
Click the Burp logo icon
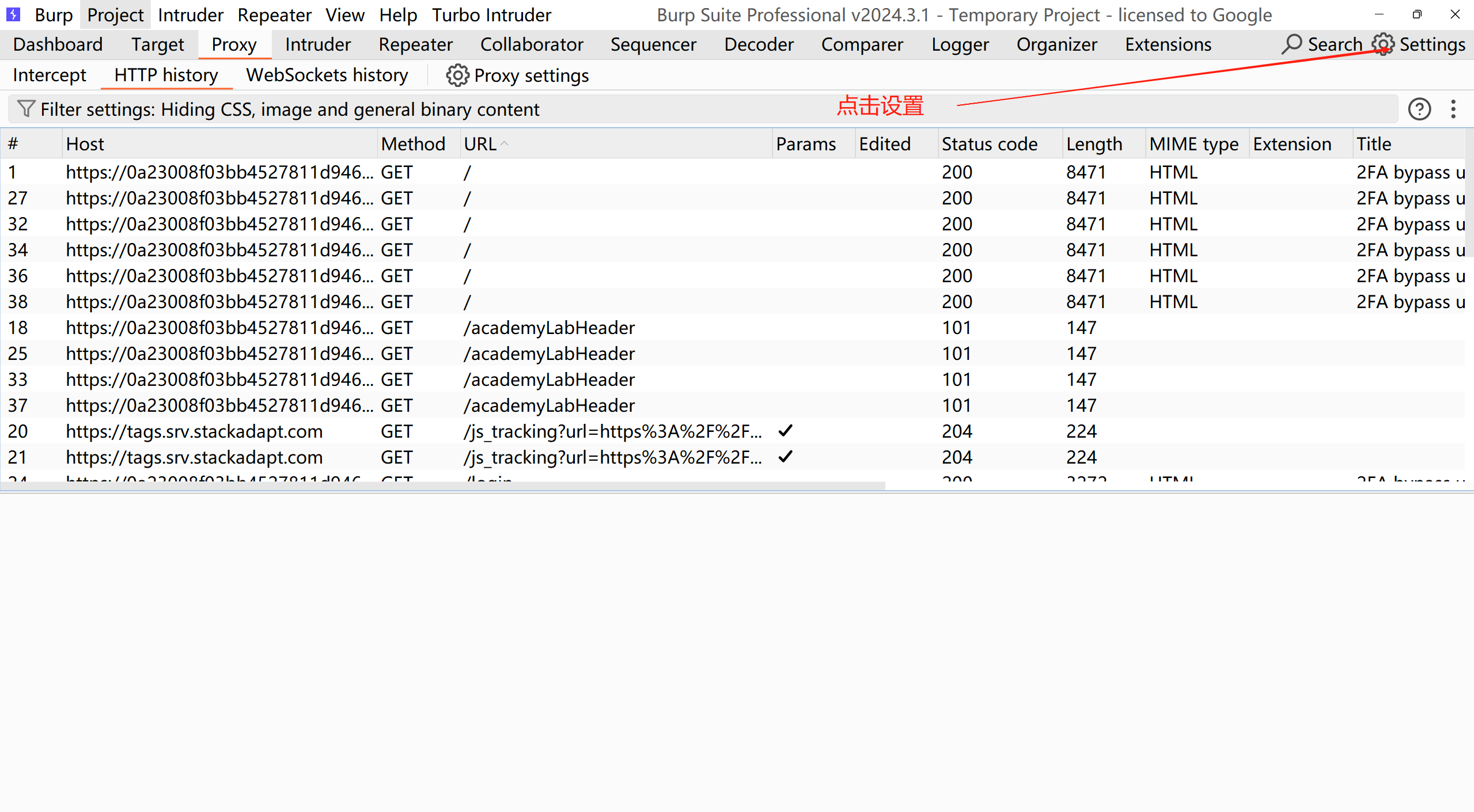click(13, 14)
